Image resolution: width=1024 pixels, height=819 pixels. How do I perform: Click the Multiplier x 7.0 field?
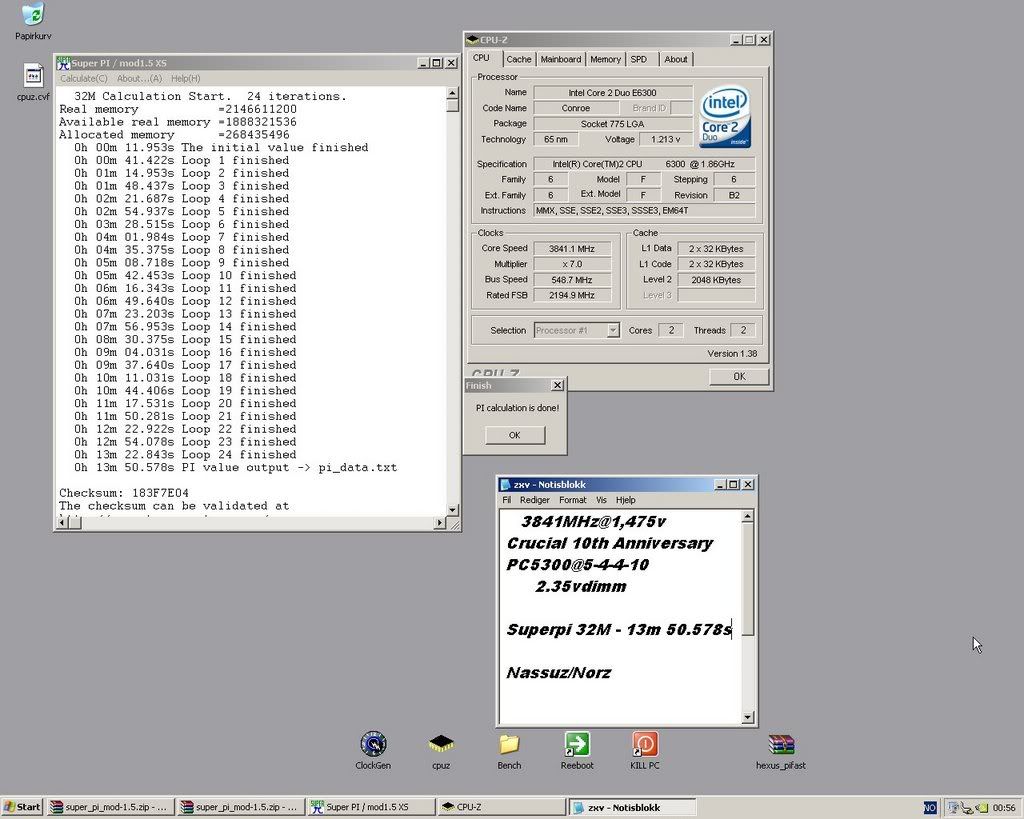click(x=572, y=264)
